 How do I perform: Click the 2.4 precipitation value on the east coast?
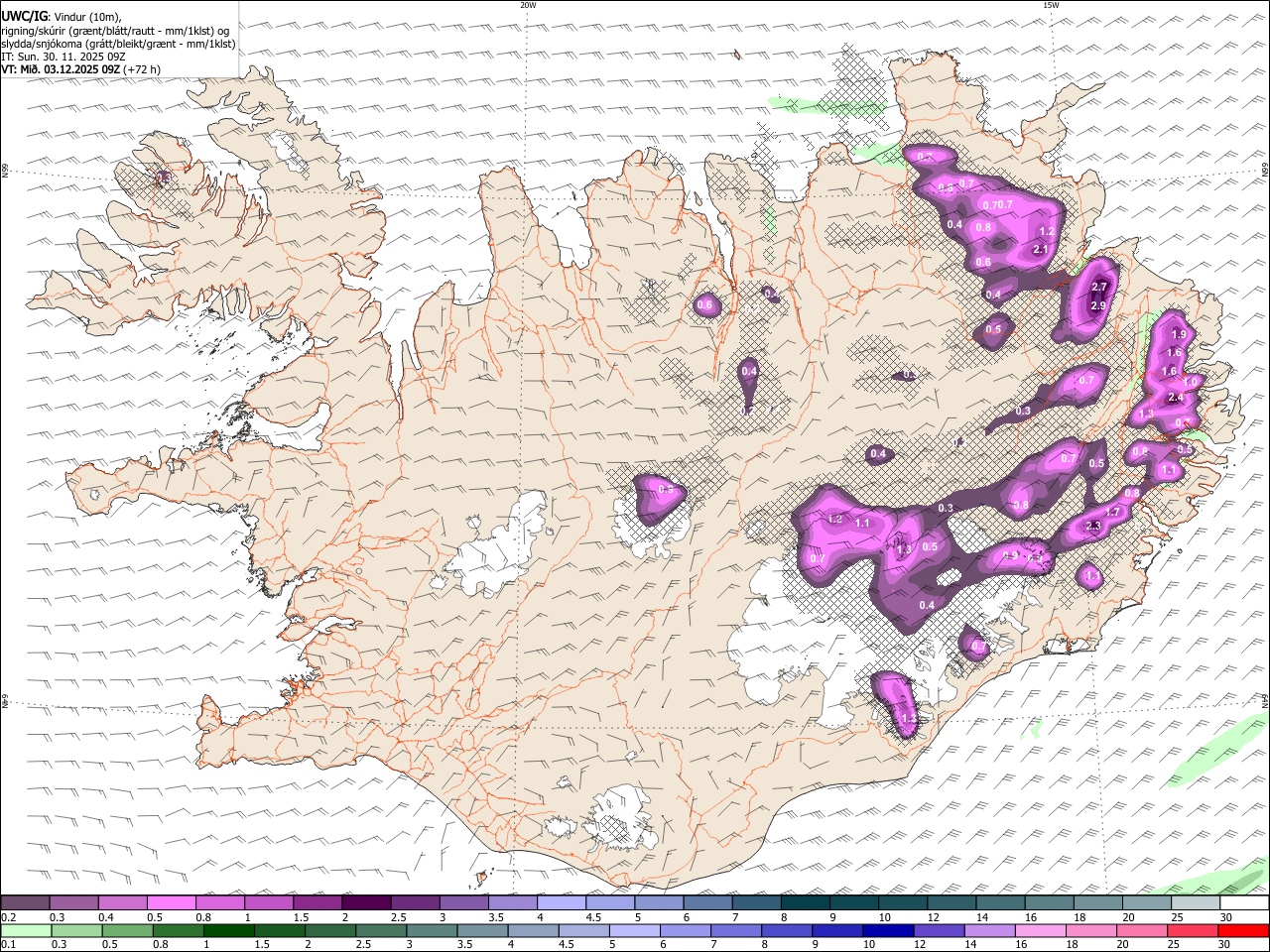(1176, 398)
